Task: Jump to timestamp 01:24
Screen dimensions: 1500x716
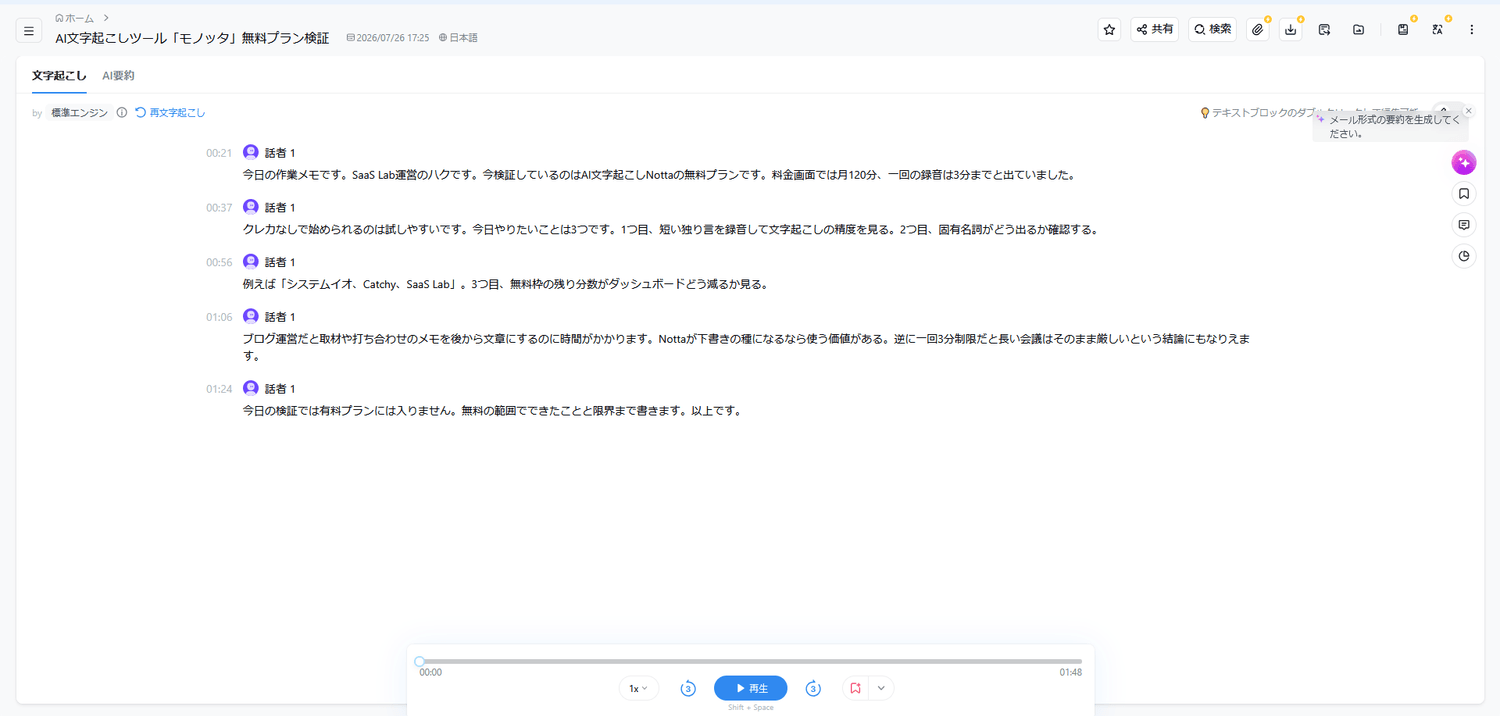Action: (219, 389)
